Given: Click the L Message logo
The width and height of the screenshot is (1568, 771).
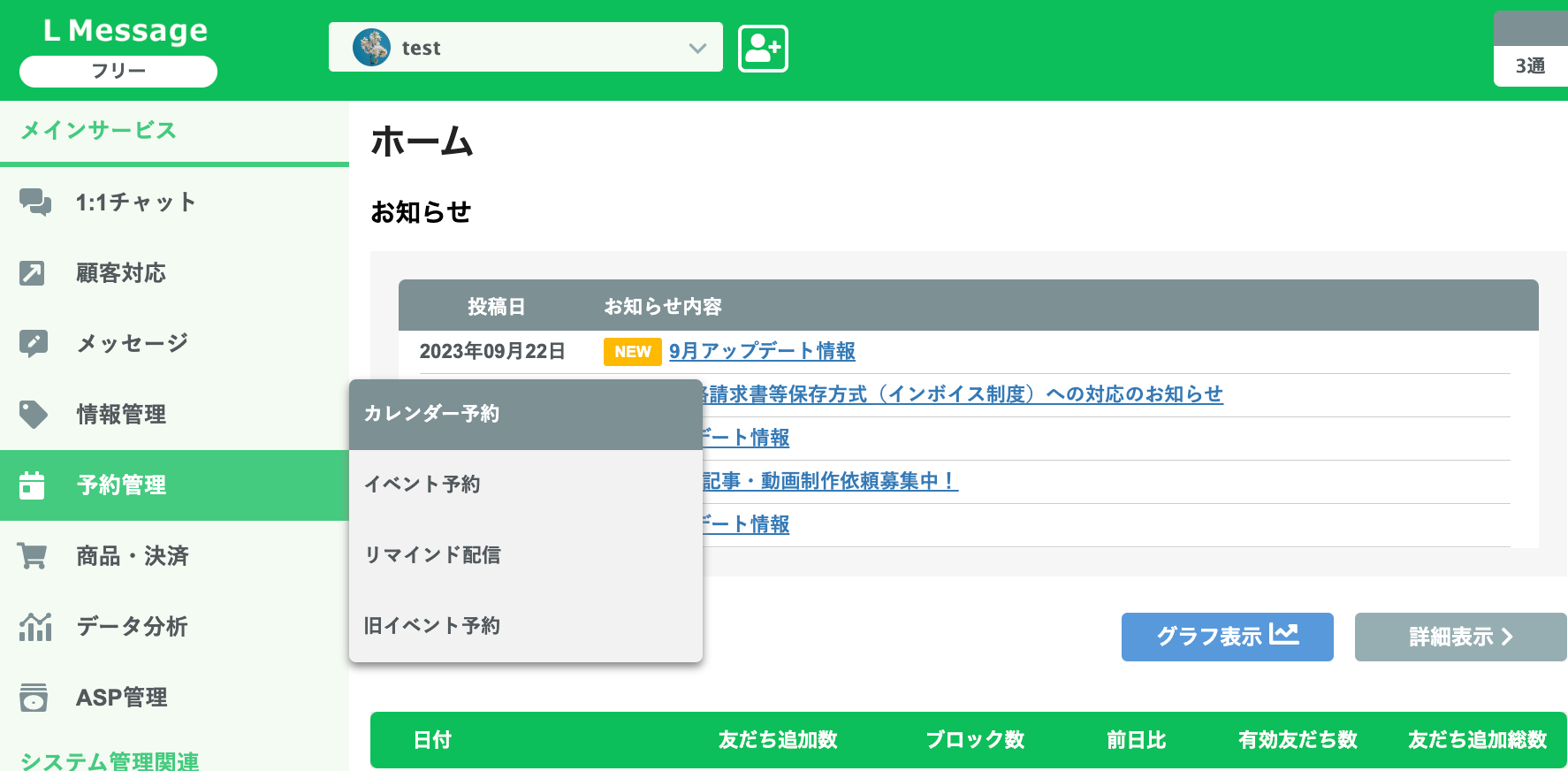Looking at the screenshot, I should tap(126, 31).
